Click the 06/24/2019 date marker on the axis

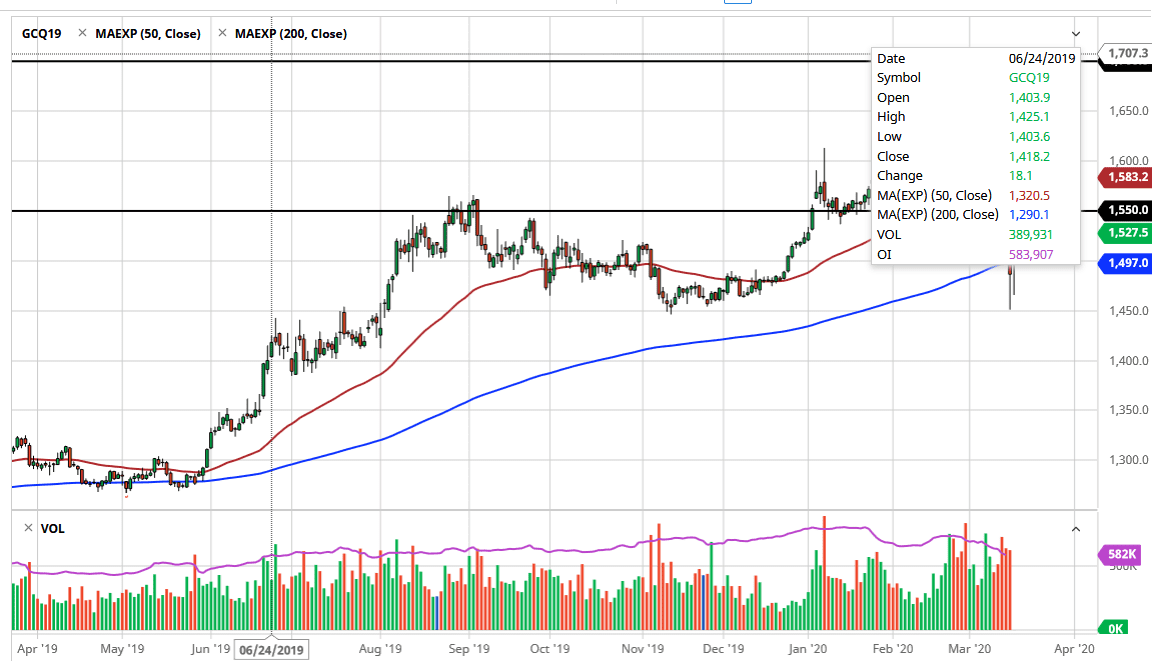271,650
